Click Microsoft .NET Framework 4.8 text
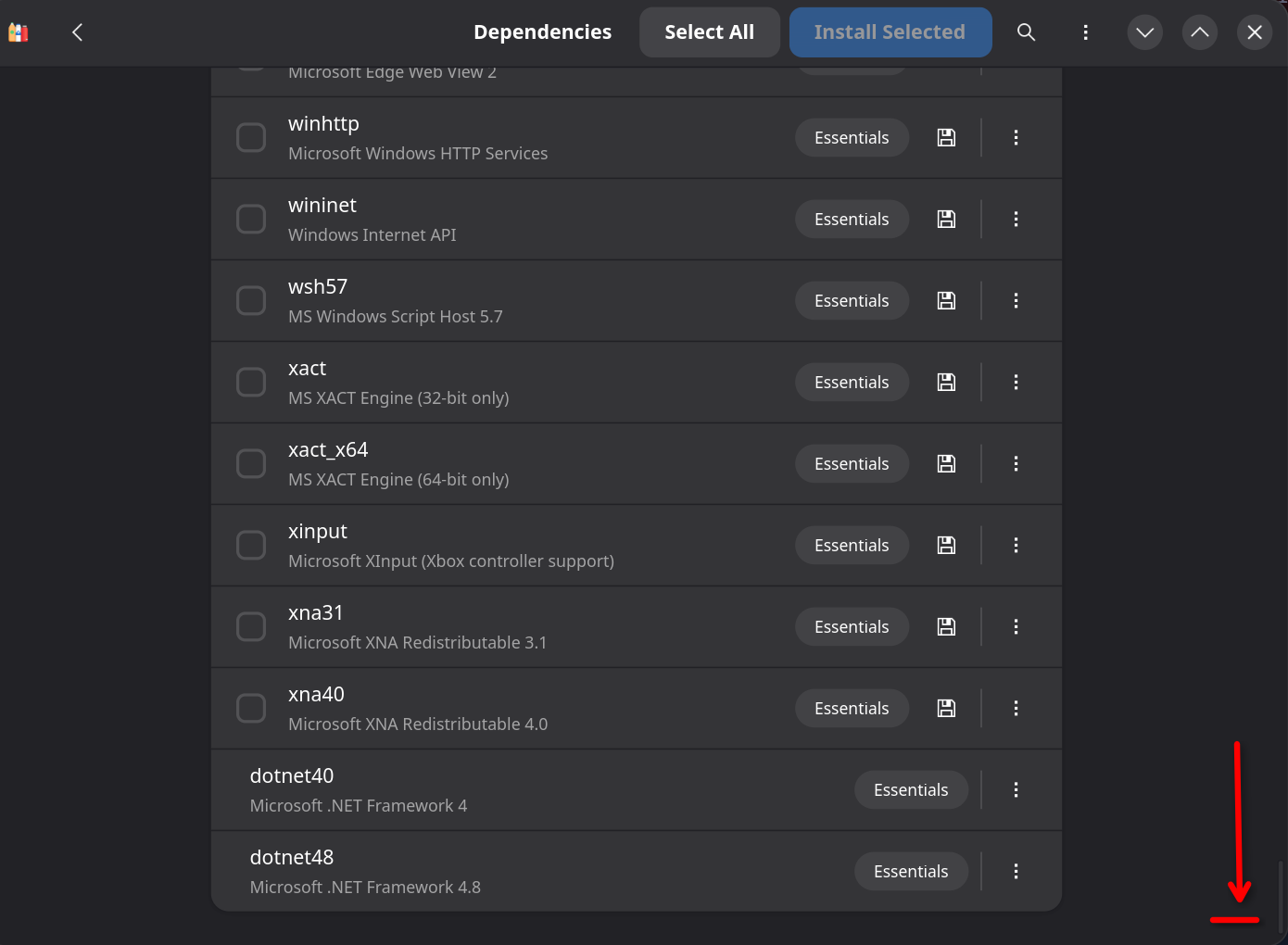The image size is (1288, 945). (x=365, y=888)
